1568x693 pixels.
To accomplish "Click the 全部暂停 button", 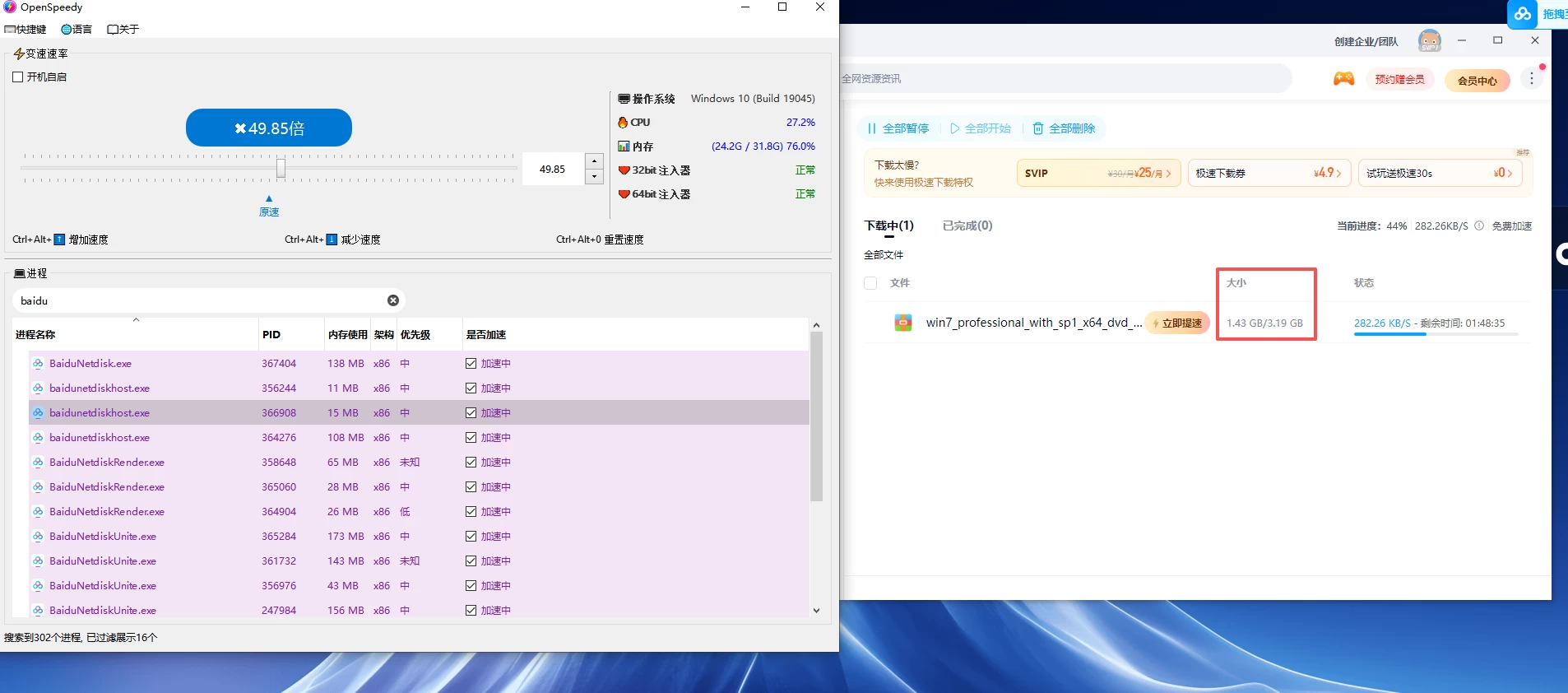I will [898, 128].
